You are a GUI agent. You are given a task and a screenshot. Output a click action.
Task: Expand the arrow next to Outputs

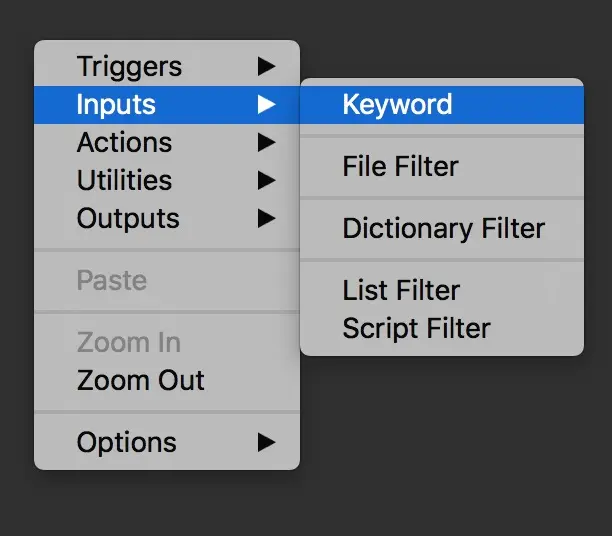[266, 219]
